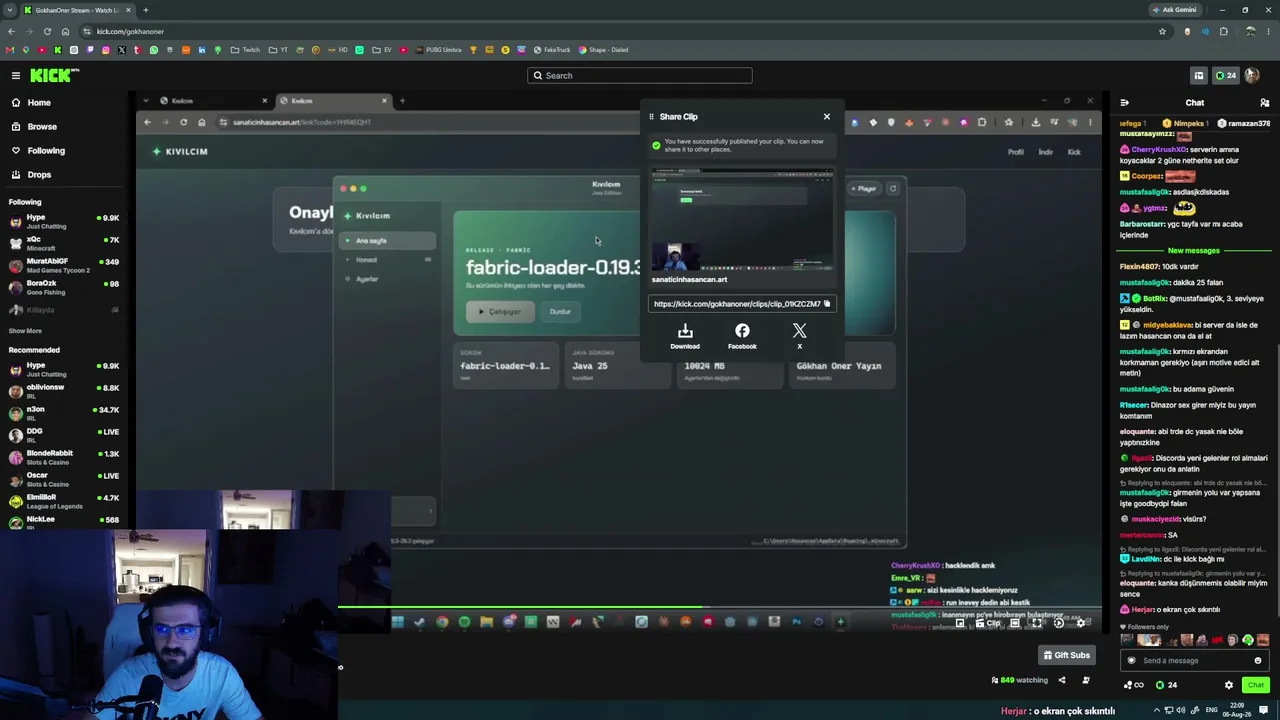1280x720 pixels.
Task: Open recommended channel oblivionsw
Action: 64,391
